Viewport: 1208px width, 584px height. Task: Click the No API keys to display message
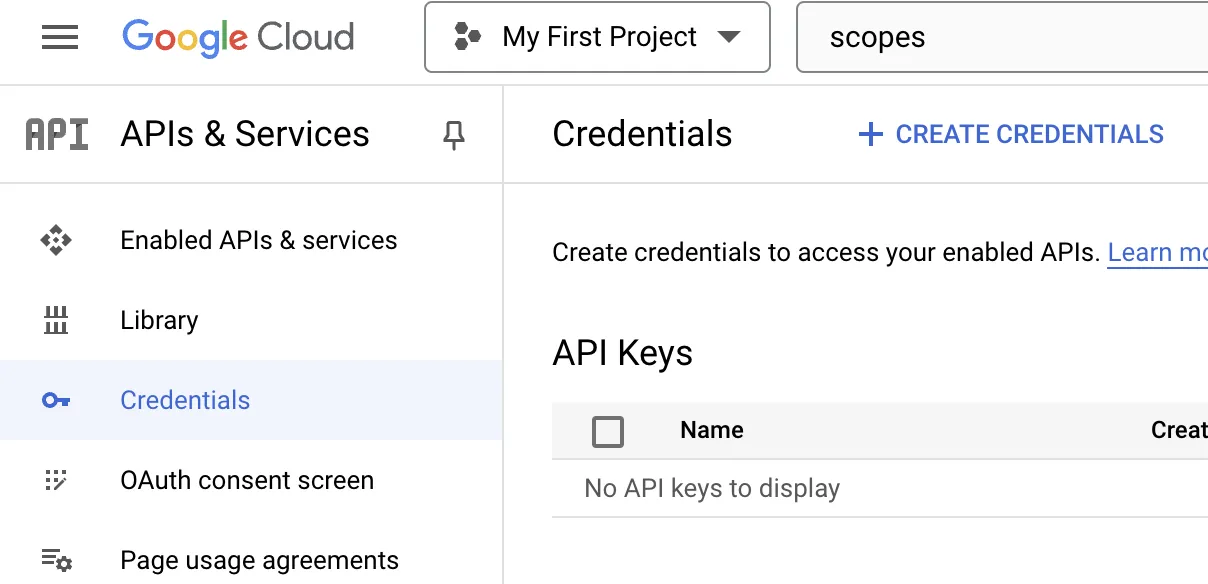click(712, 488)
